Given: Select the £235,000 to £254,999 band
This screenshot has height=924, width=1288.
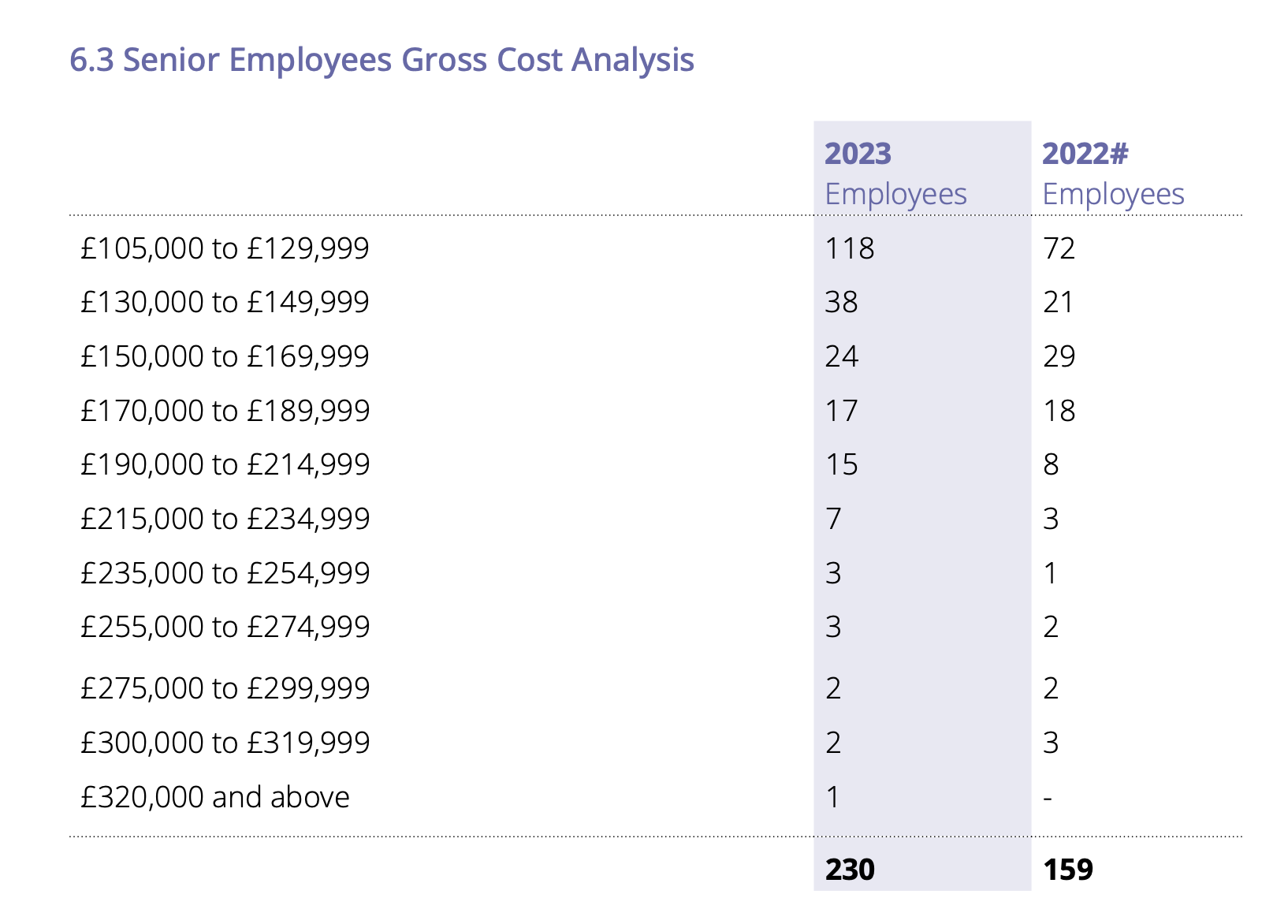Looking at the screenshot, I should pos(225,573).
